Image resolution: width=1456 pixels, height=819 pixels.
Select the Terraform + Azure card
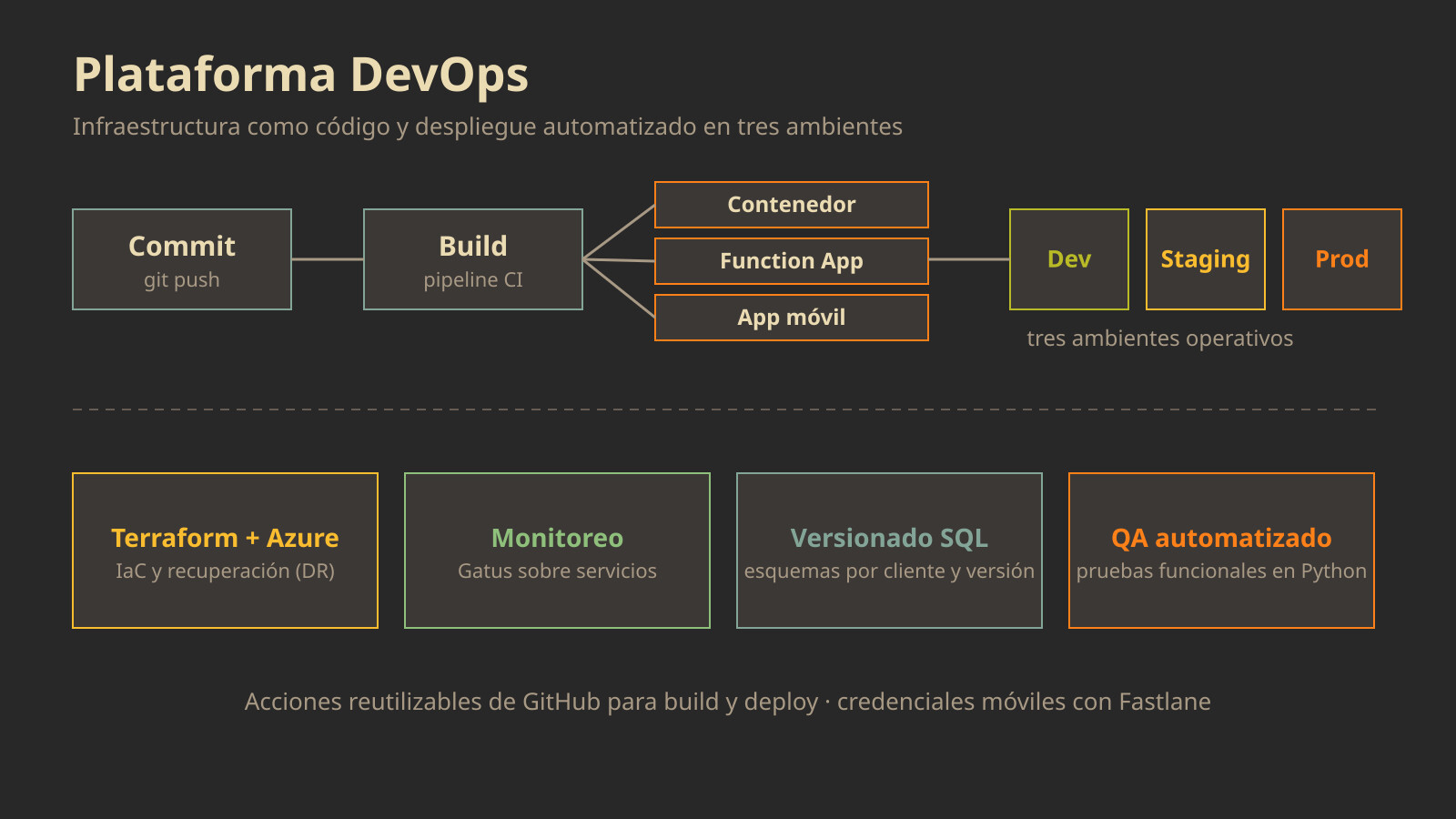[x=225, y=551]
